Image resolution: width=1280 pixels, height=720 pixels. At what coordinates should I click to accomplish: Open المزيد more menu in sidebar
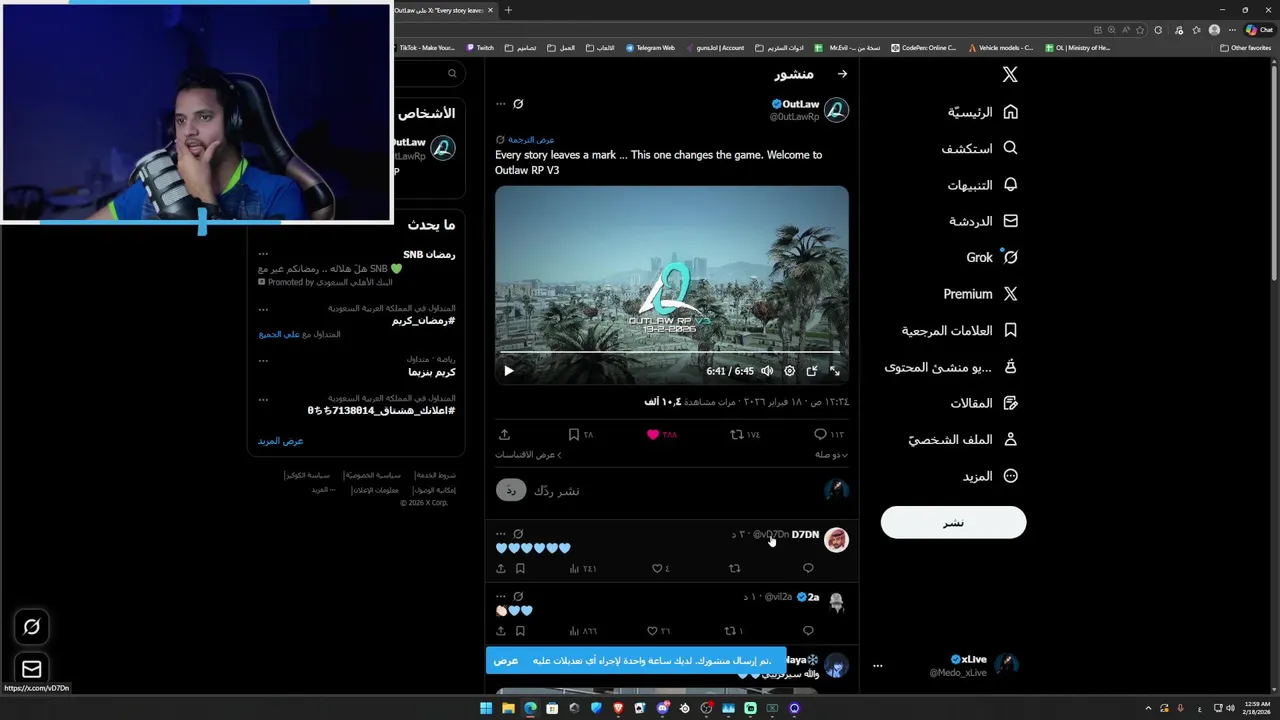(990, 476)
